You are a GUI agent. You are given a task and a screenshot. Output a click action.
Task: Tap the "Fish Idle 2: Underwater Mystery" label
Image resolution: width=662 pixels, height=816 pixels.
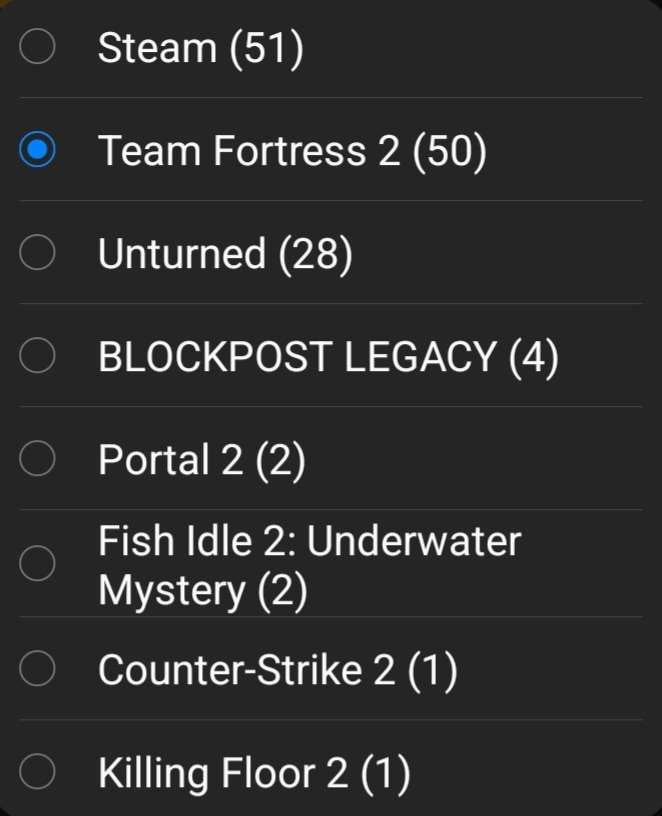pyautogui.click(x=309, y=565)
